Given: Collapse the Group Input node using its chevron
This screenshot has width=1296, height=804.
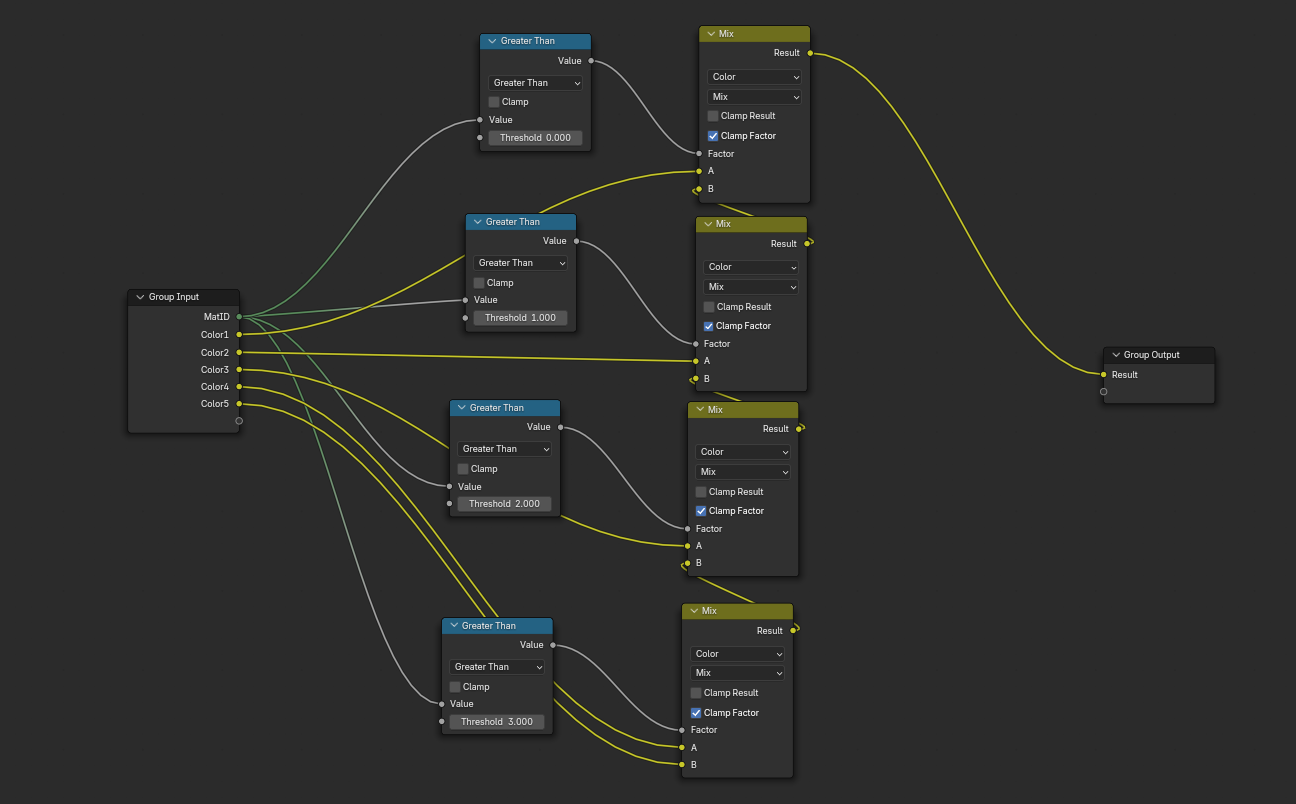Looking at the screenshot, I should (x=140, y=297).
